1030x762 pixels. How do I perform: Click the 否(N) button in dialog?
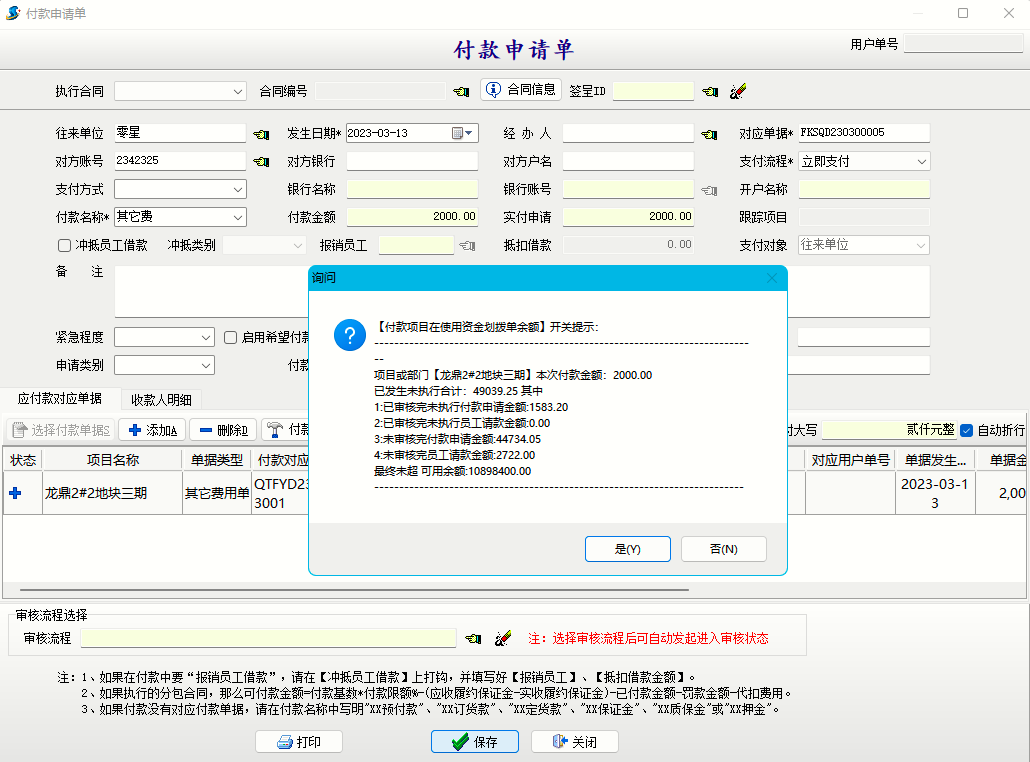point(723,549)
